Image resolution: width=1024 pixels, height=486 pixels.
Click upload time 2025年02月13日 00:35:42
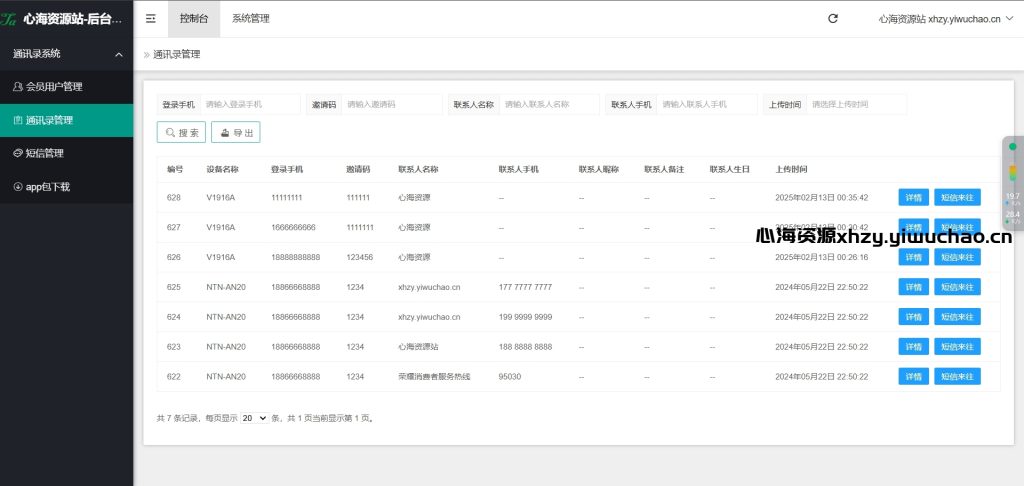click(822, 197)
